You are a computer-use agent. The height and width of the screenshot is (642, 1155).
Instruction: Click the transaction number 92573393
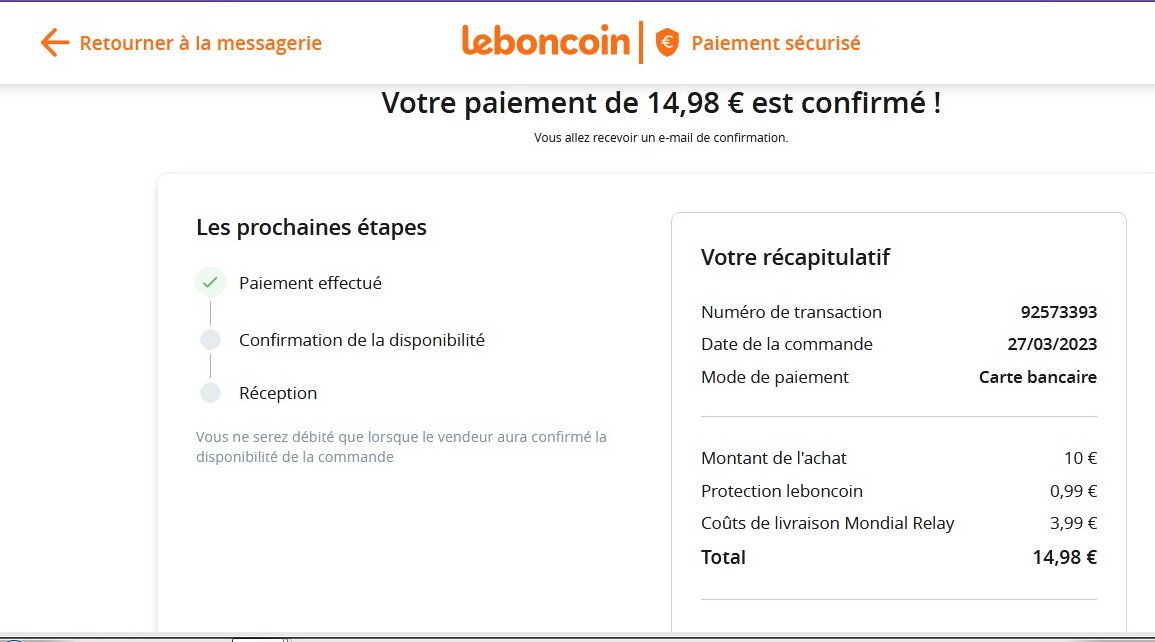1059,312
